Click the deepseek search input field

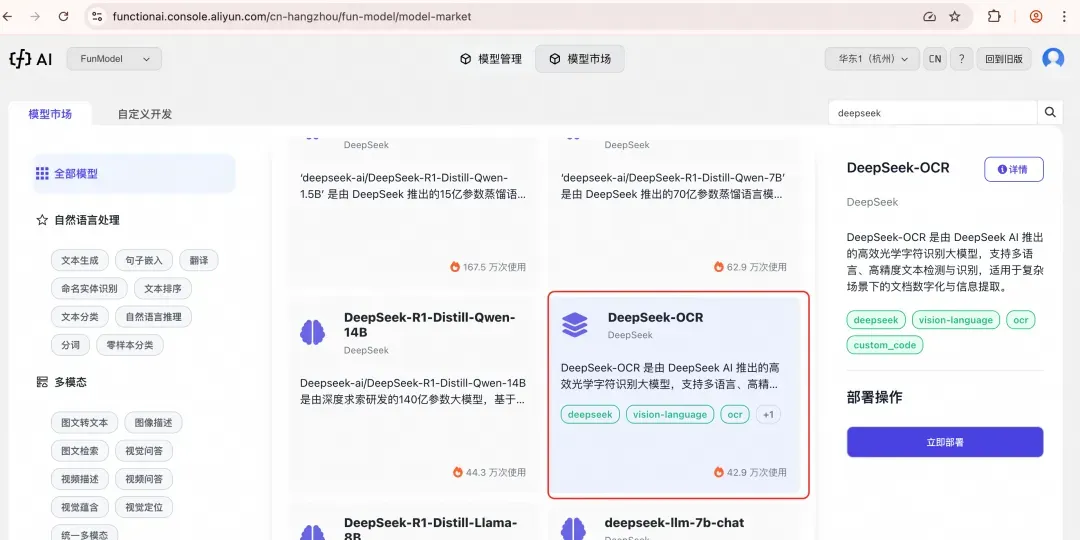(933, 113)
